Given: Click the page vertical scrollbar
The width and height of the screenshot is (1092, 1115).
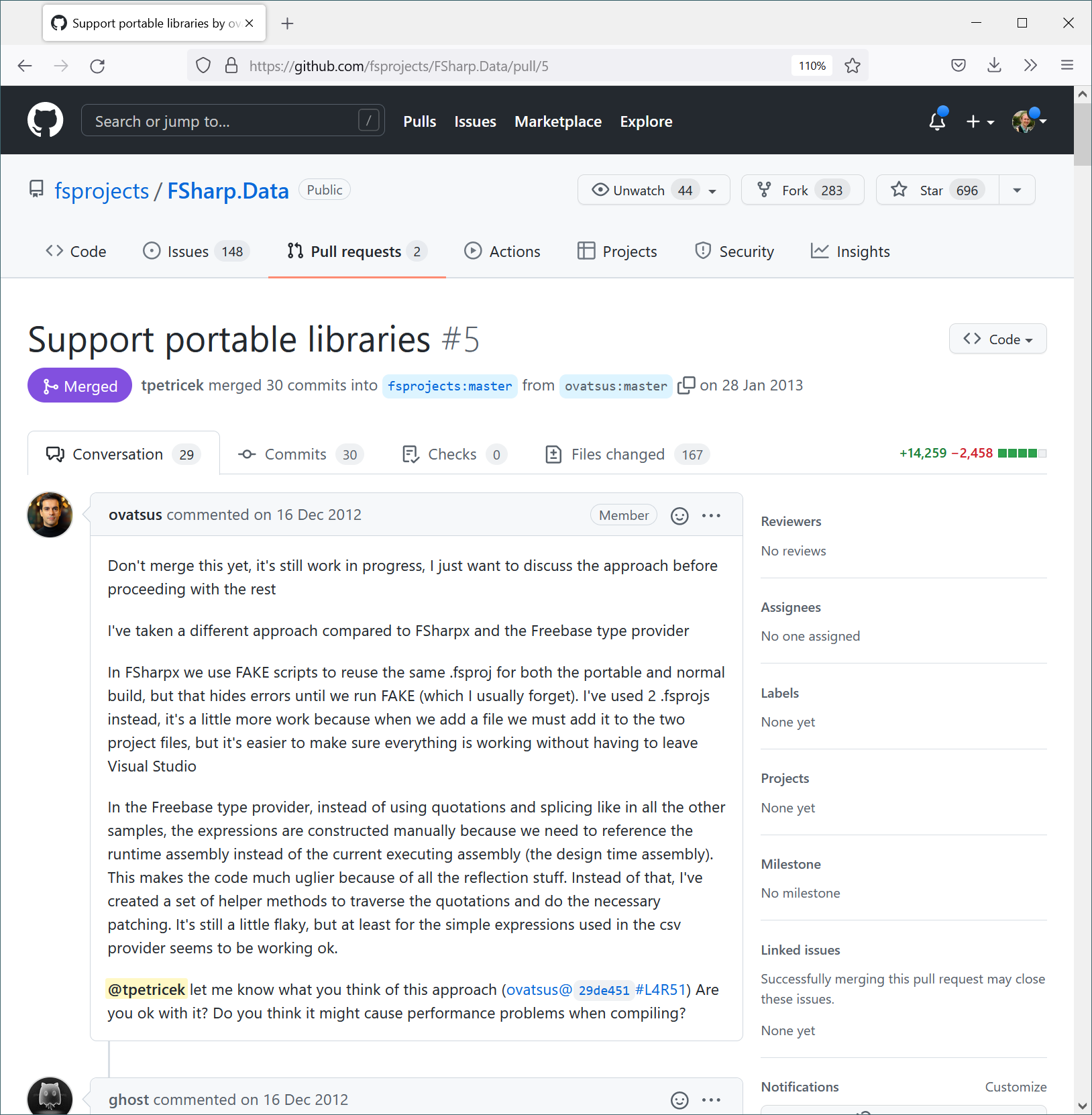Looking at the screenshot, I should [1083, 134].
